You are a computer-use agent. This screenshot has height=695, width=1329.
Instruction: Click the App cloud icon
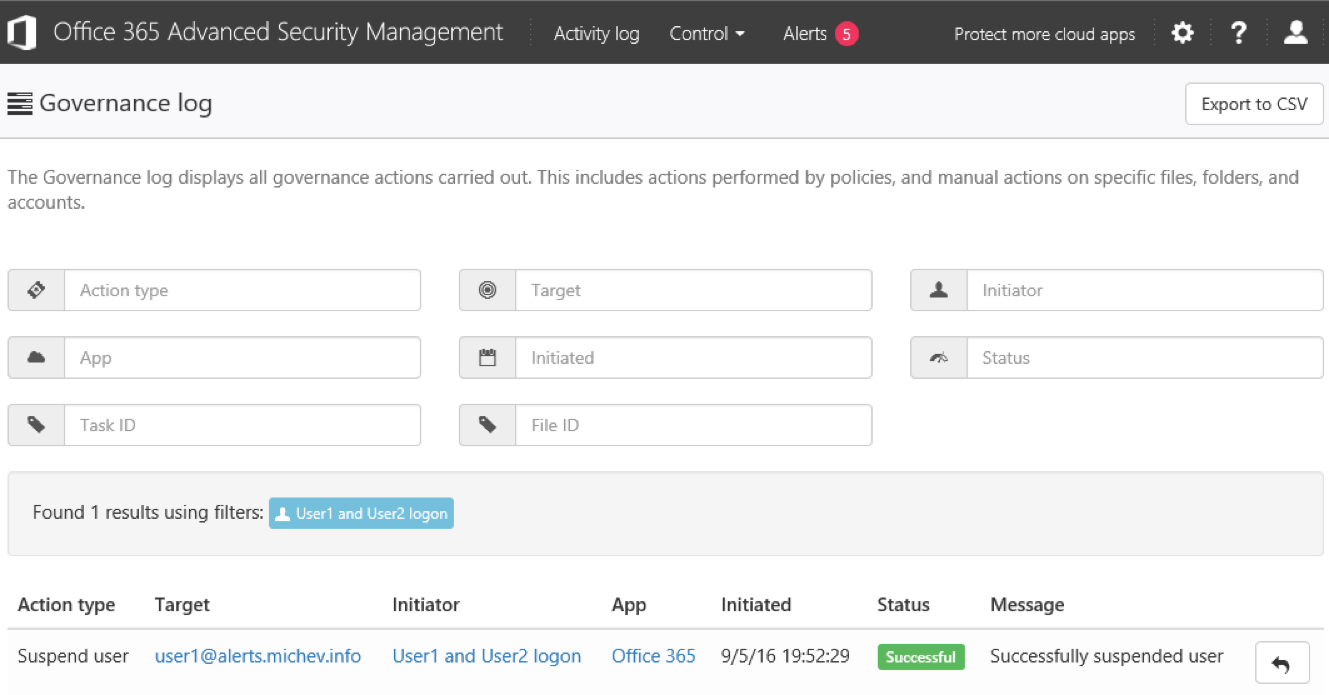[x=35, y=357]
